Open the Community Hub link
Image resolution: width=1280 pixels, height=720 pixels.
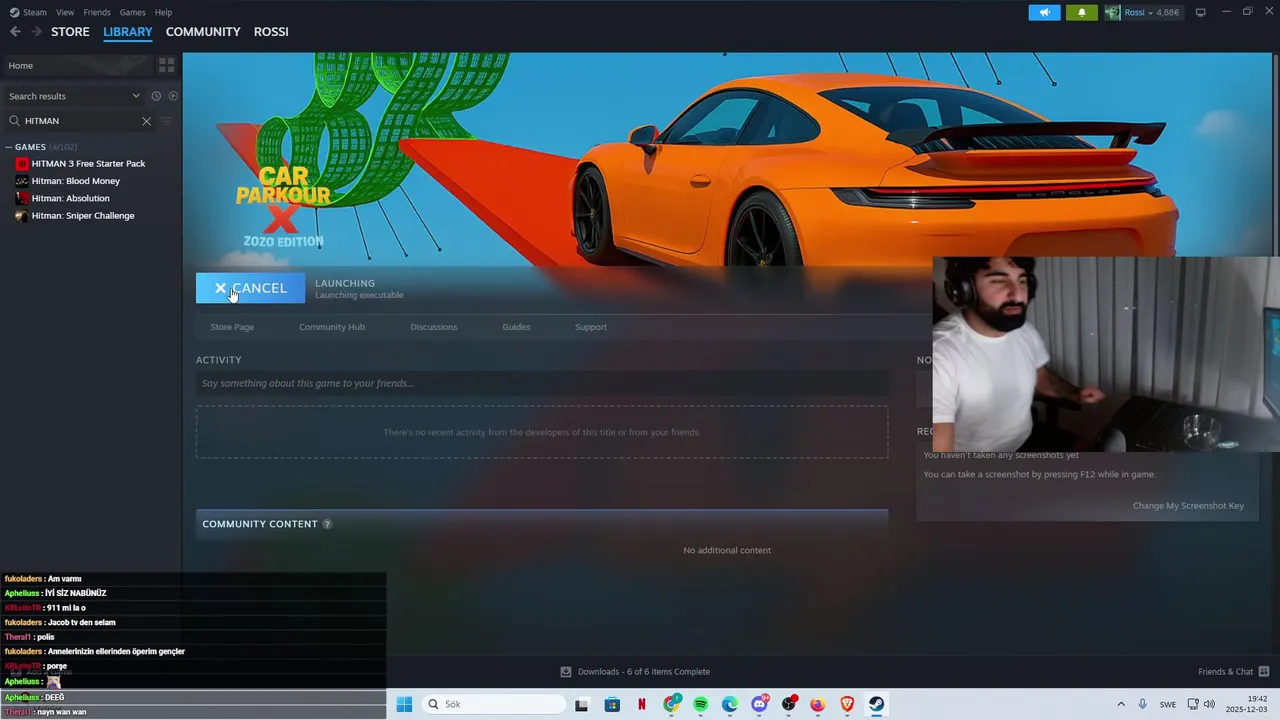[332, 327]
